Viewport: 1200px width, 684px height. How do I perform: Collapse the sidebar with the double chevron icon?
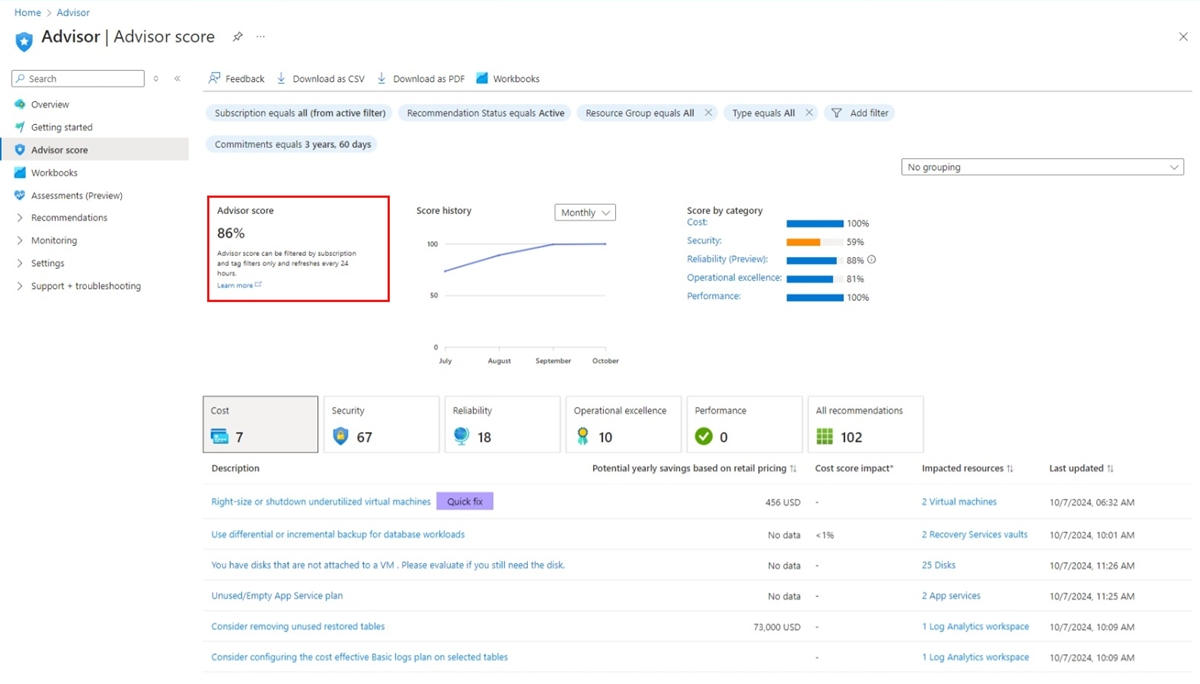pyautogui.click(x=177, y=78)
